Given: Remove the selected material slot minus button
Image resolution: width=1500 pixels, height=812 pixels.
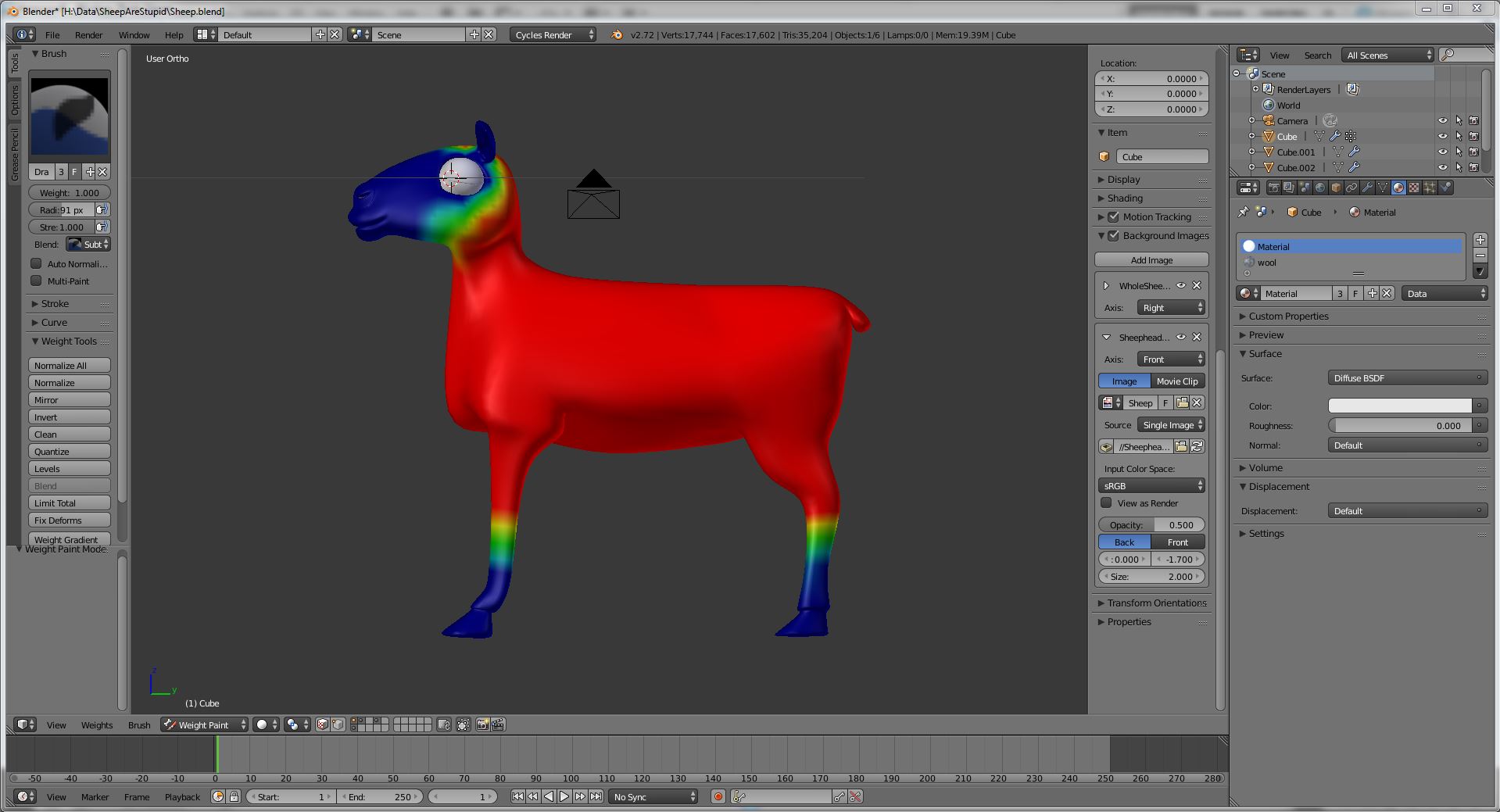Looking at the screenshot, I should coord(1480,256).
